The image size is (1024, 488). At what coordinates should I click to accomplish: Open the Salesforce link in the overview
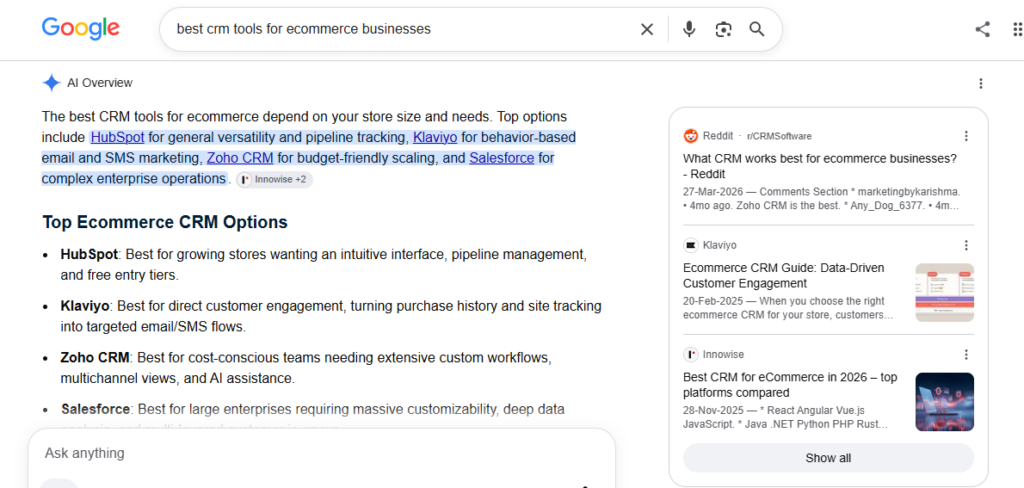click(x=502, y=158)
